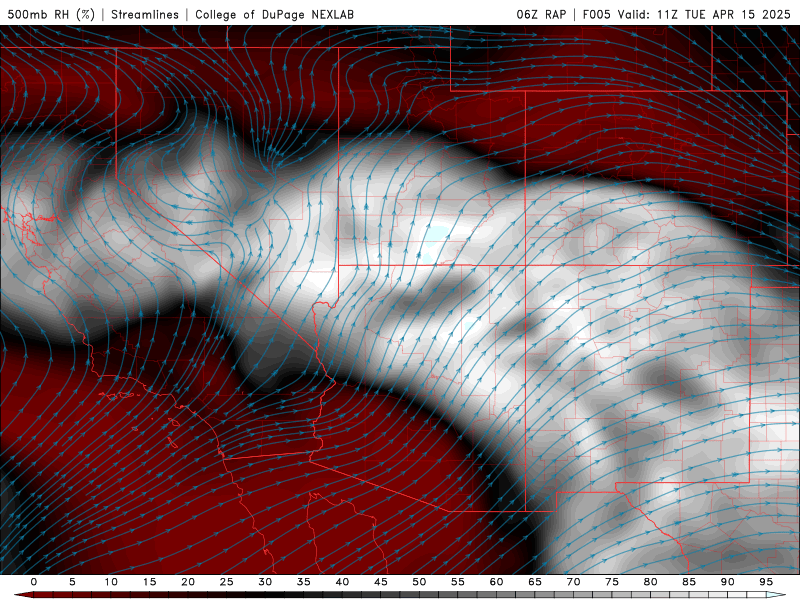
Task: Click the colorbar label "75"
Action: (612, 582)
